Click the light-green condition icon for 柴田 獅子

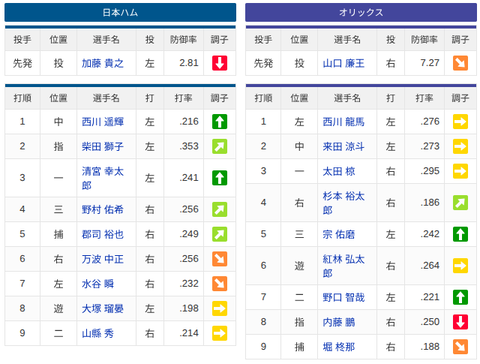pos(220,146)
